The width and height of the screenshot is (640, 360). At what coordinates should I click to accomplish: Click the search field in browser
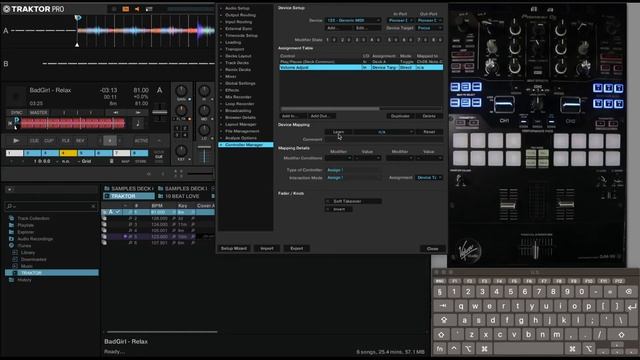(51, 206)
